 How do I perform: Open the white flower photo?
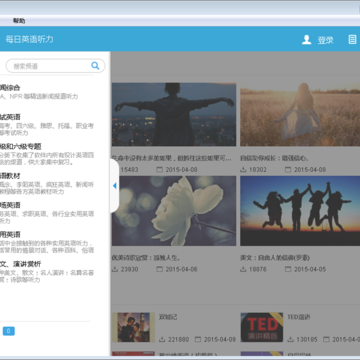[x=174, y=211]
